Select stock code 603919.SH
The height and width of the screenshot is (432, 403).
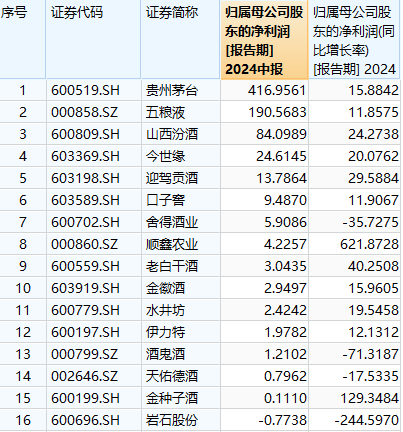point(85,288)
